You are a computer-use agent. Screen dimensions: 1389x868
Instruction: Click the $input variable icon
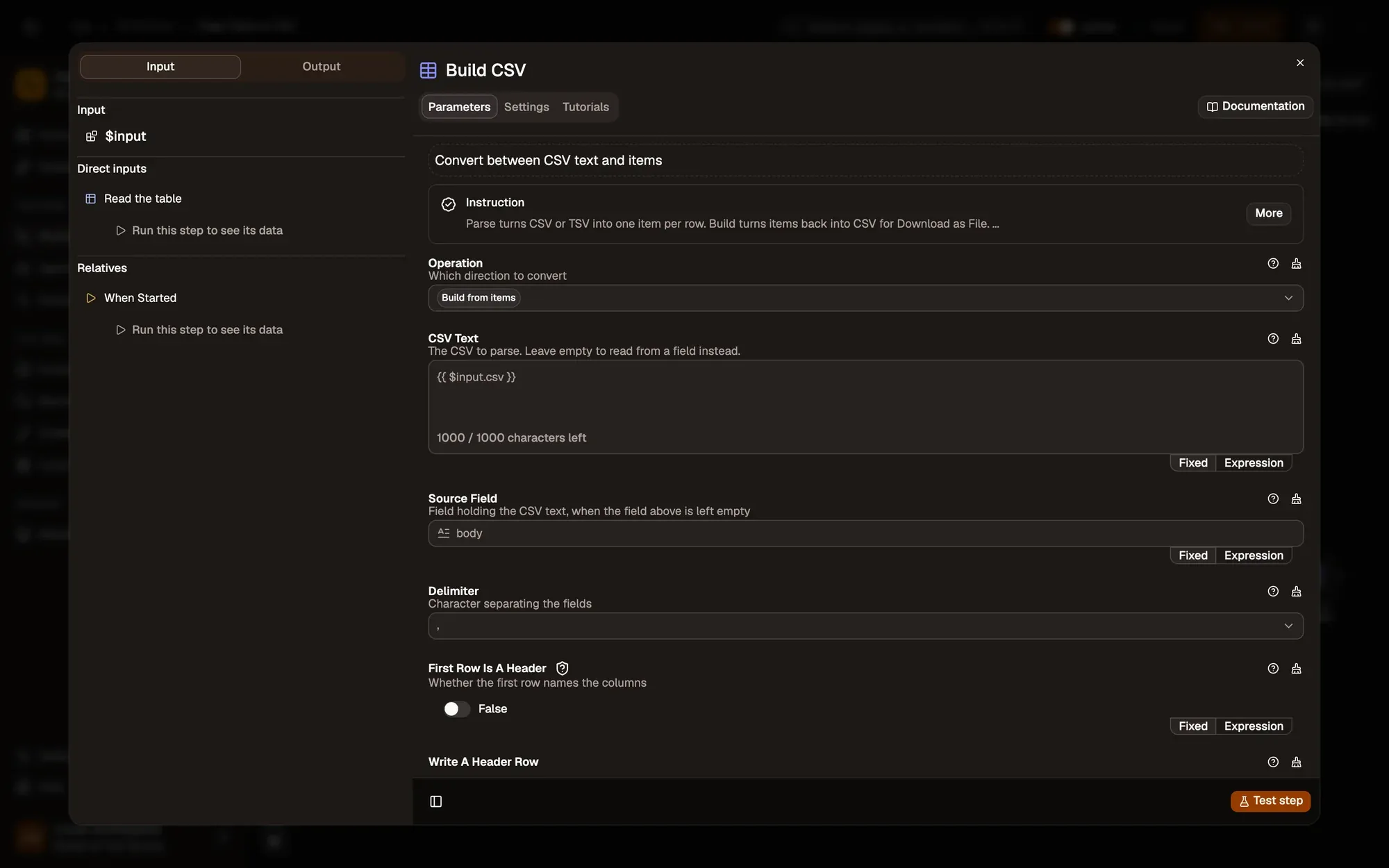pyautogui.click(x=91, y=136)
